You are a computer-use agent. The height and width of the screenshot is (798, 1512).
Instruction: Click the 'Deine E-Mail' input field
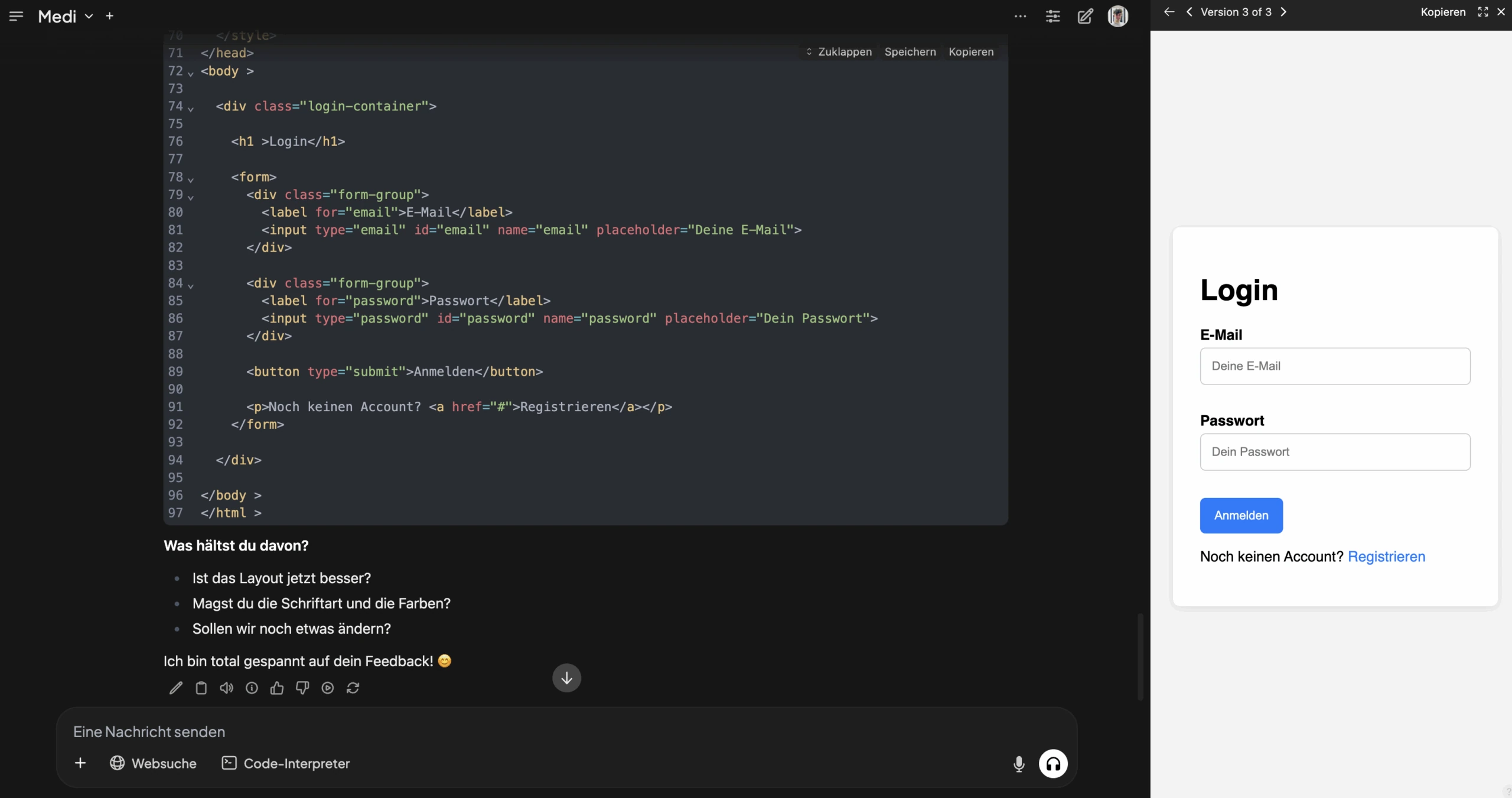pyautogui.click(x=1335, y=366)
